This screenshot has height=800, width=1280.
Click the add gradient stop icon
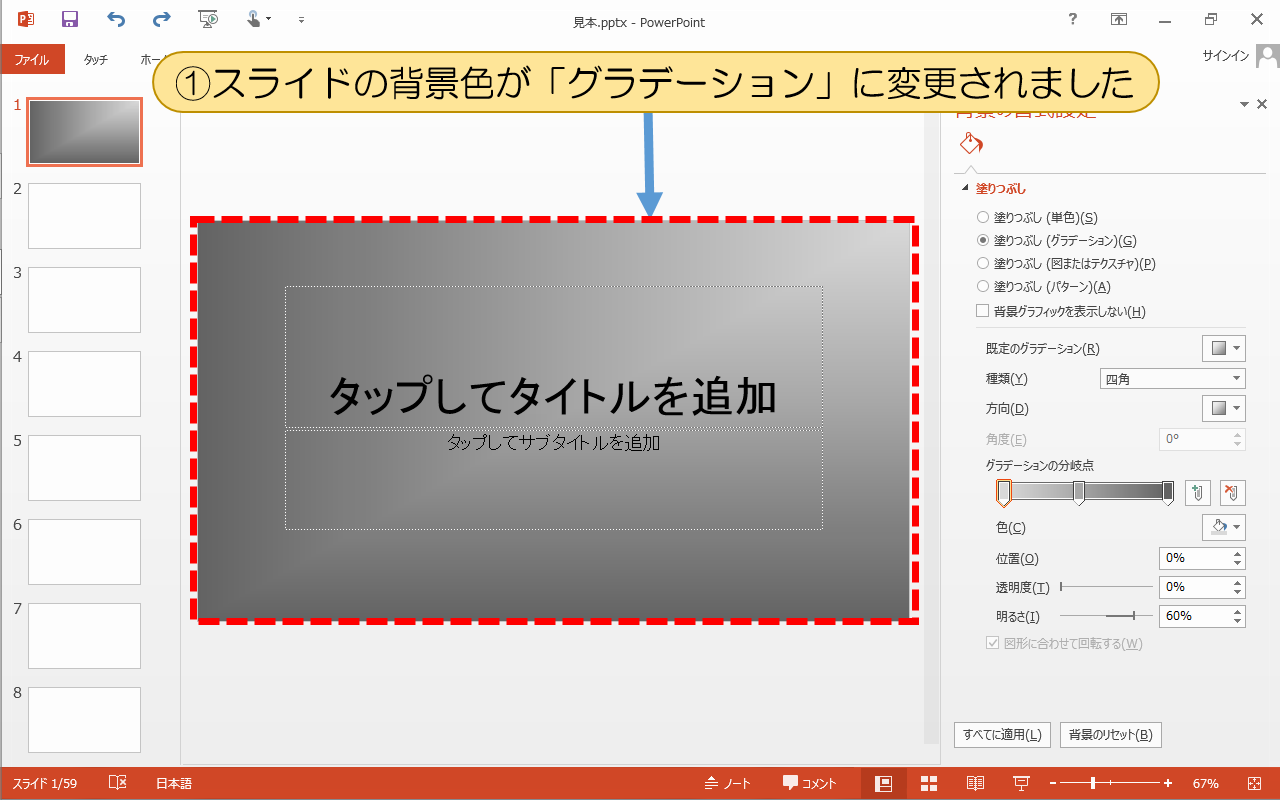coord(1198,492)
